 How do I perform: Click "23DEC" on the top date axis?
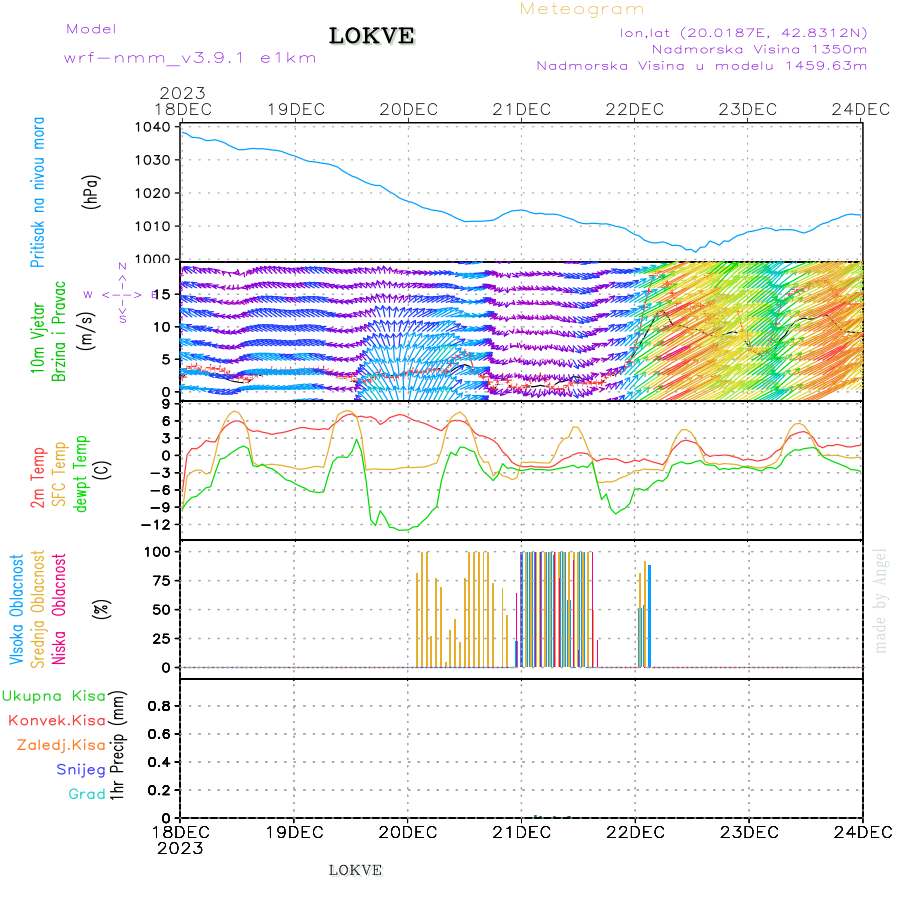[x=748, y=110]
